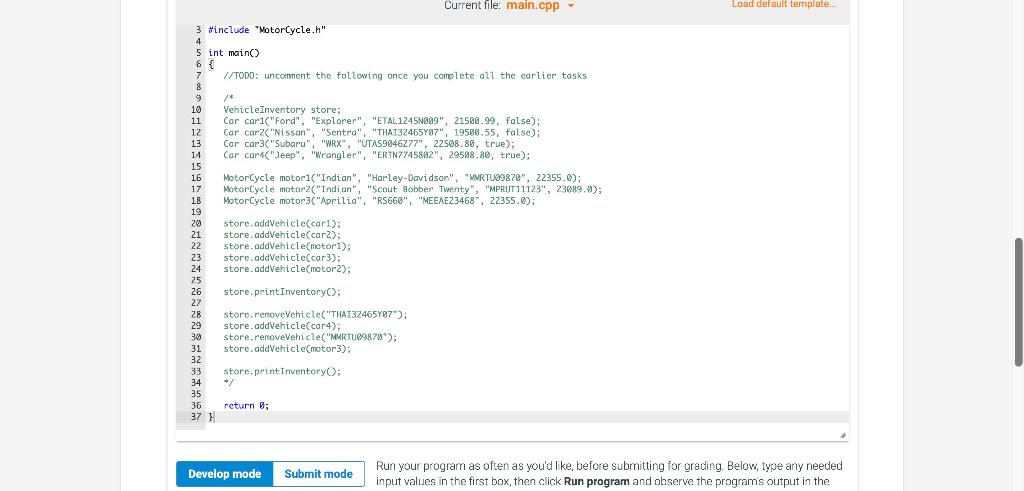Click the Car car2 Nissan Sentra line
The width and height of the screenshot is (1024, 491).
click(382, 133)
